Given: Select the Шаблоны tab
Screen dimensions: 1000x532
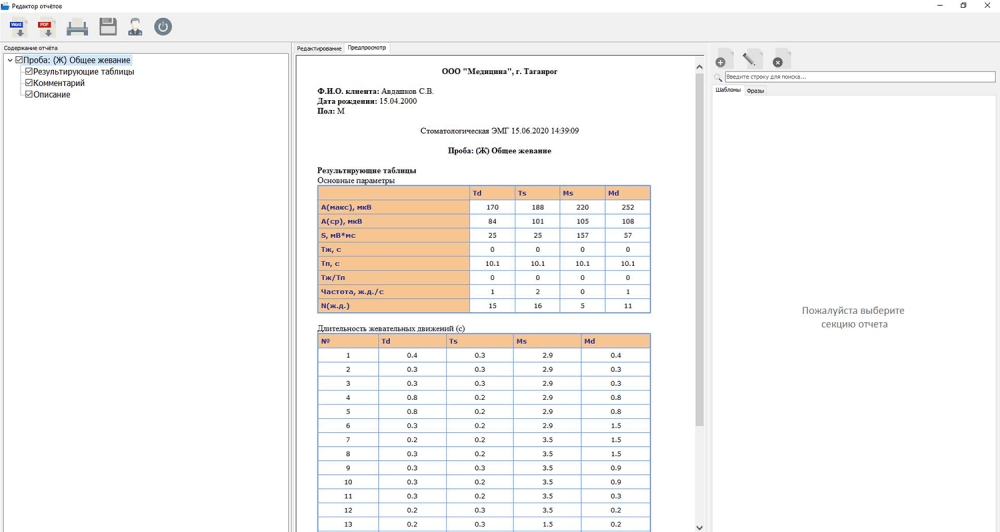Looking at the screenshot, I should tap(727, 90).
